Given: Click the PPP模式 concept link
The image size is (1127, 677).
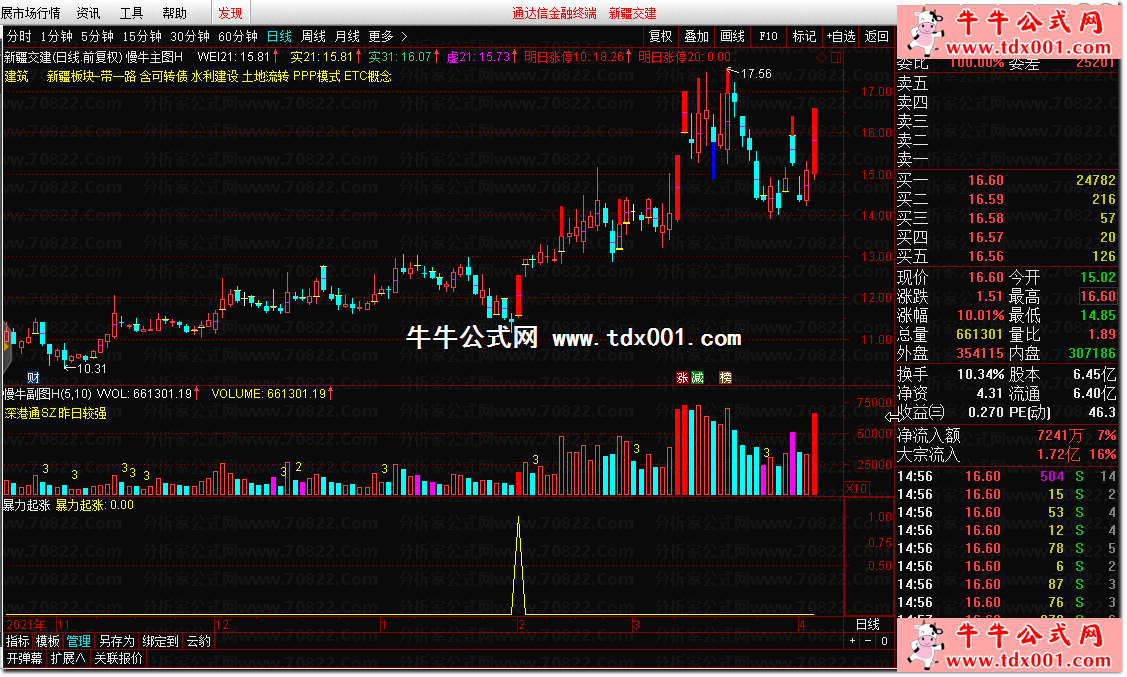Looking at the screenshot, I should 316,76.
